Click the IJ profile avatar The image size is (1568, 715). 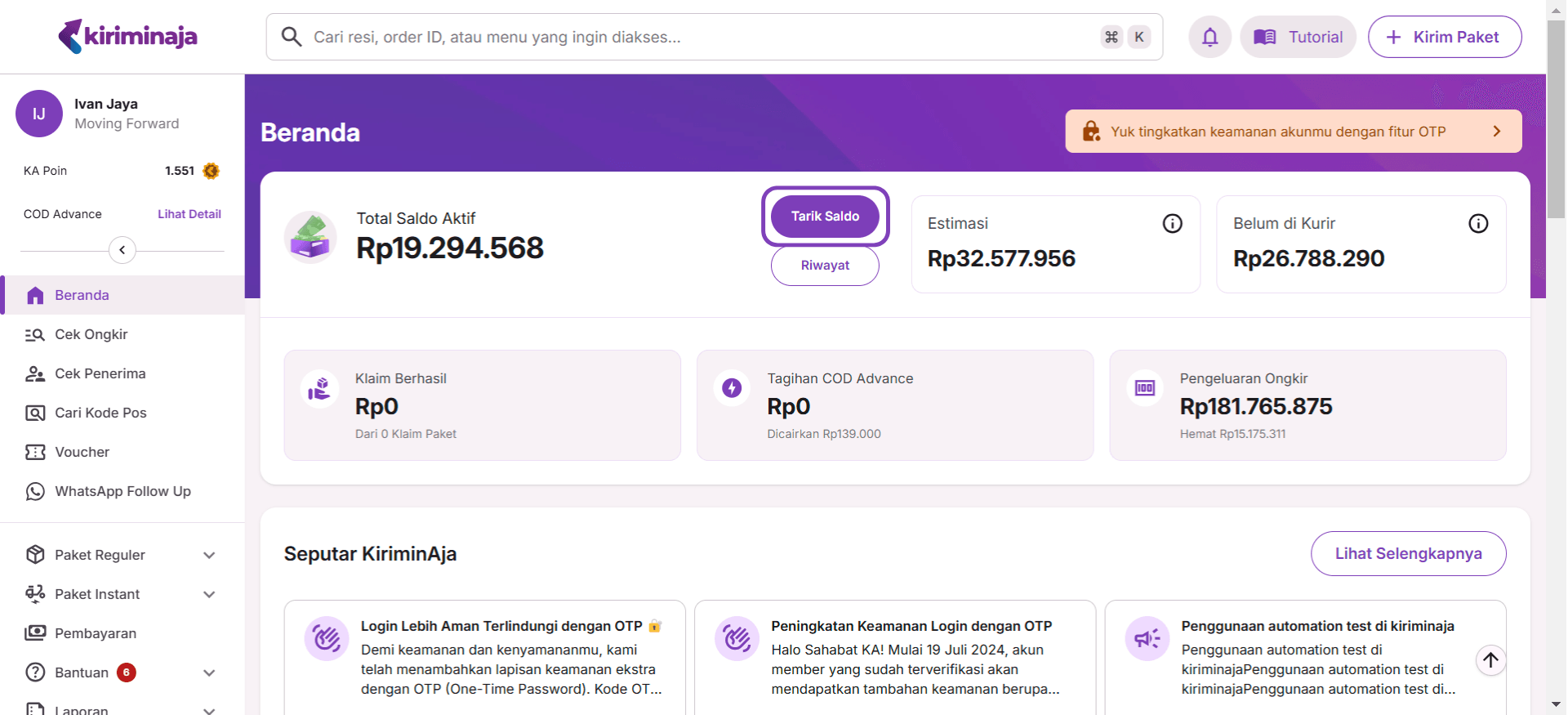tap(38, 114)
